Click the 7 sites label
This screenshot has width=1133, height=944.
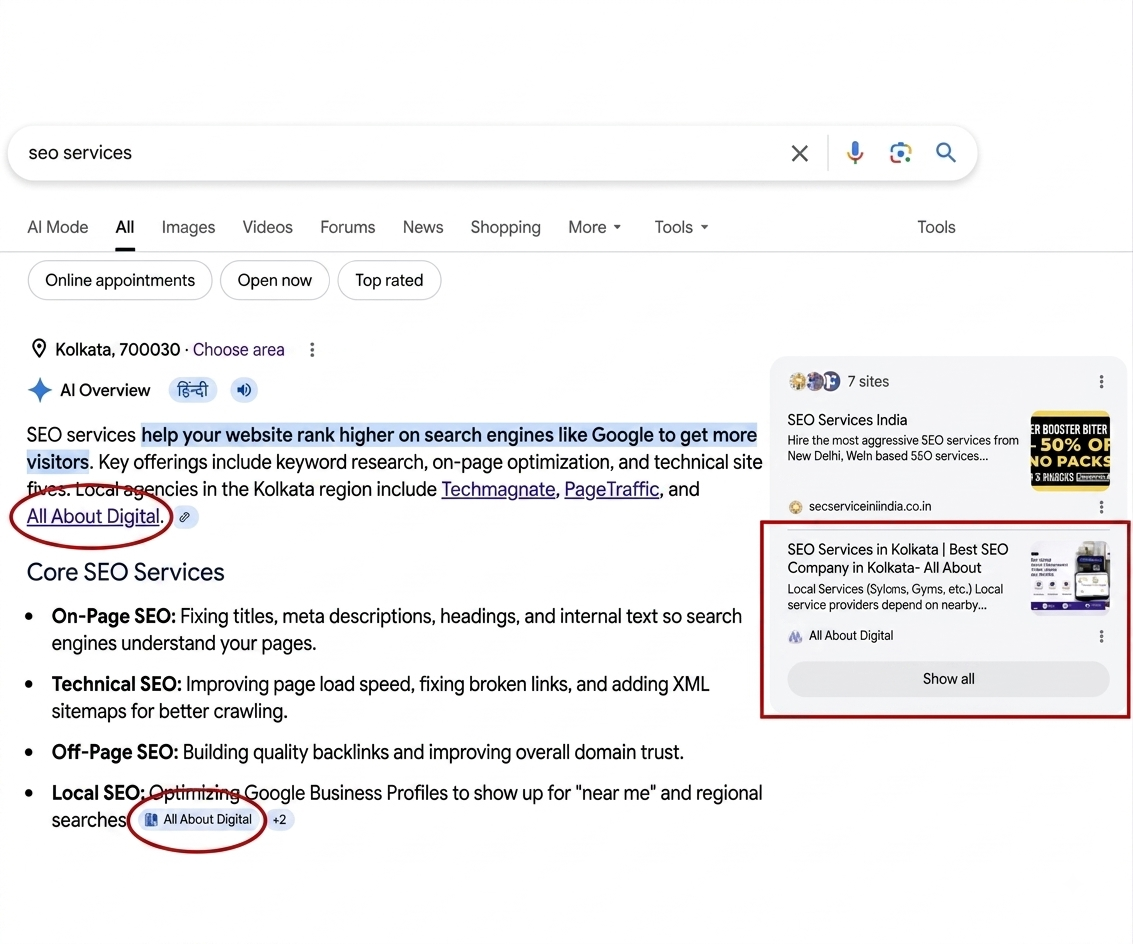tap(868, 382)
